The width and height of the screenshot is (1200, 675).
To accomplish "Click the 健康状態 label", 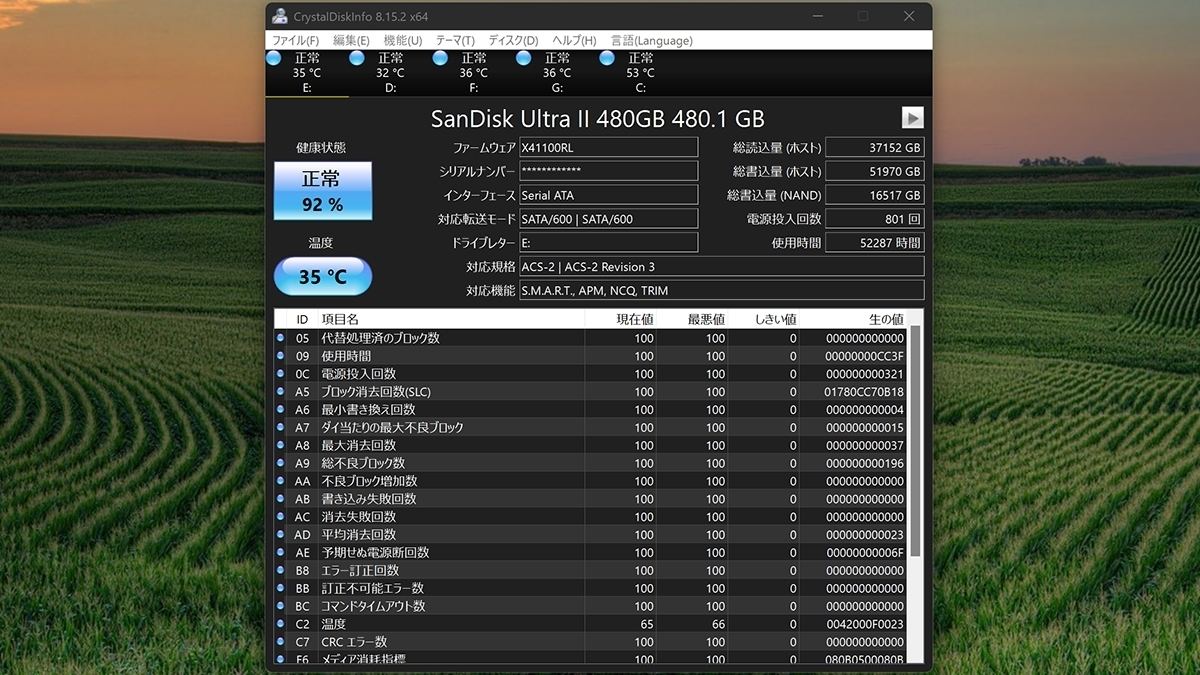I will point(321,148).
